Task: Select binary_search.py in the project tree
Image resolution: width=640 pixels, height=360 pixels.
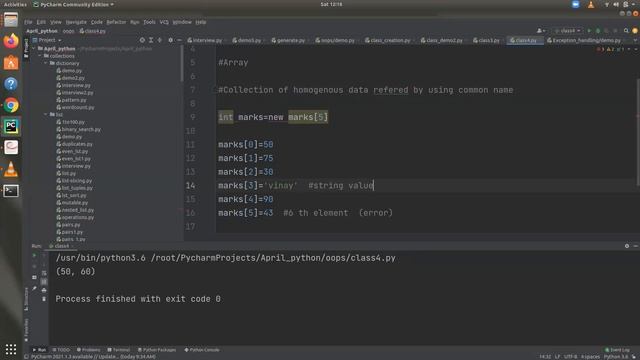Action: tap(81, 129)
